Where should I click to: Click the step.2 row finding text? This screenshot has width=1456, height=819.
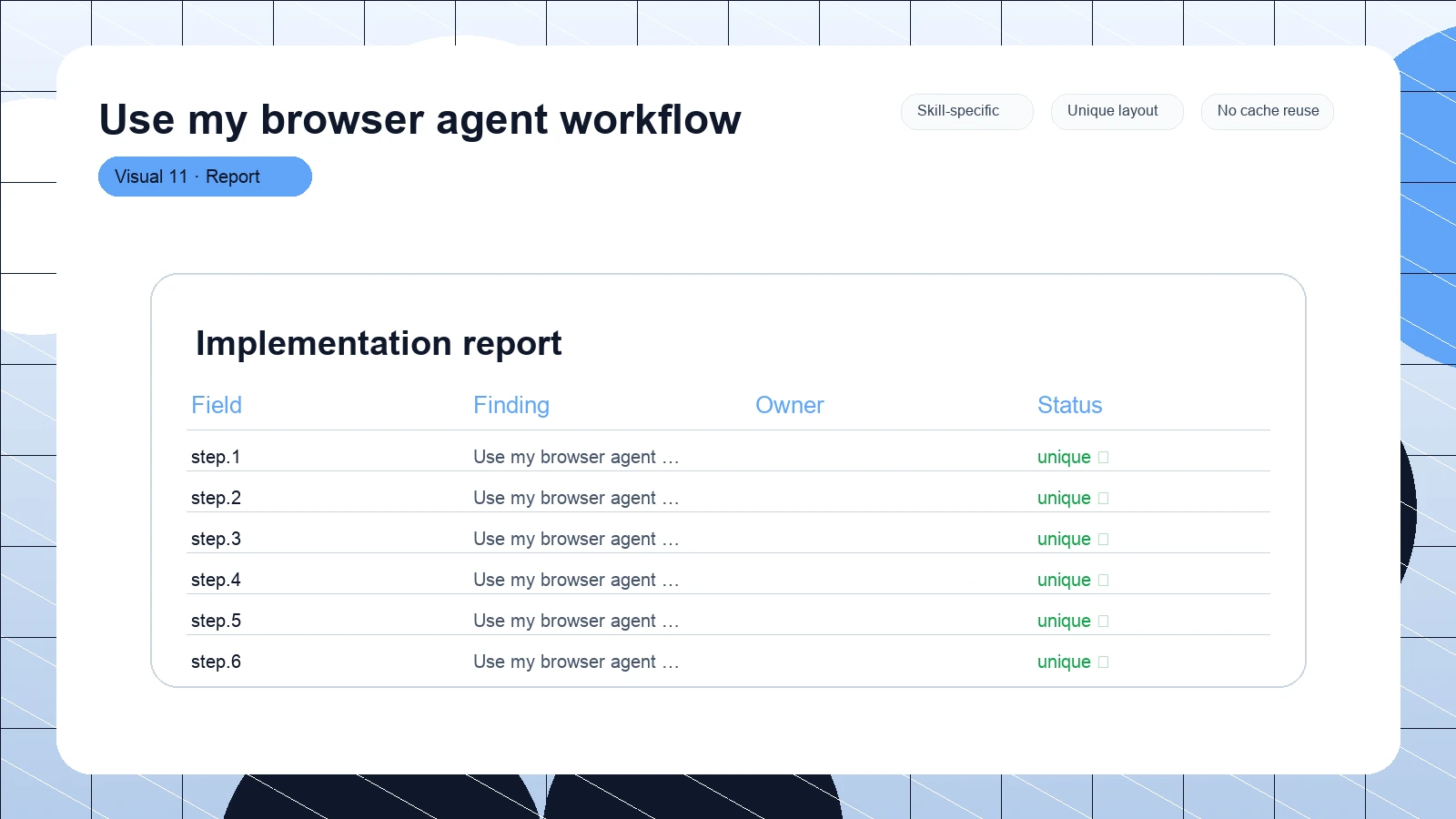pyautogui.click(x=576, y=498)
